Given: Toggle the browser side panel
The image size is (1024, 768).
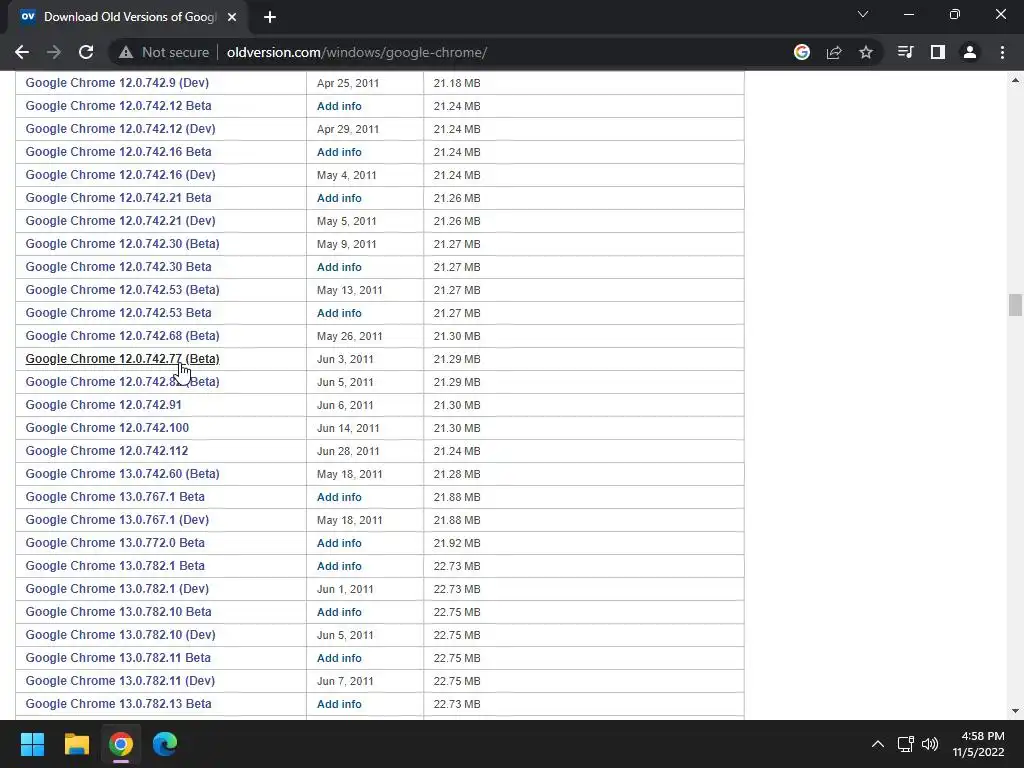Looking at the screenshot, I should pos(938,52).
